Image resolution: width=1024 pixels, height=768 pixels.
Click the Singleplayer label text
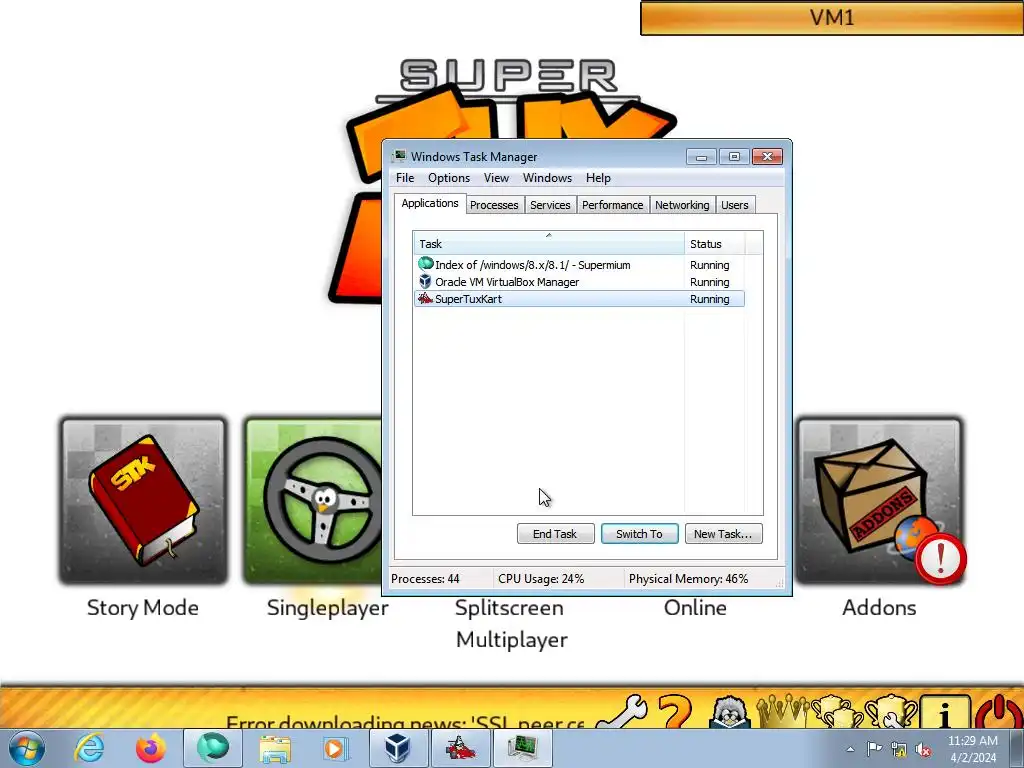coord(327,608)
